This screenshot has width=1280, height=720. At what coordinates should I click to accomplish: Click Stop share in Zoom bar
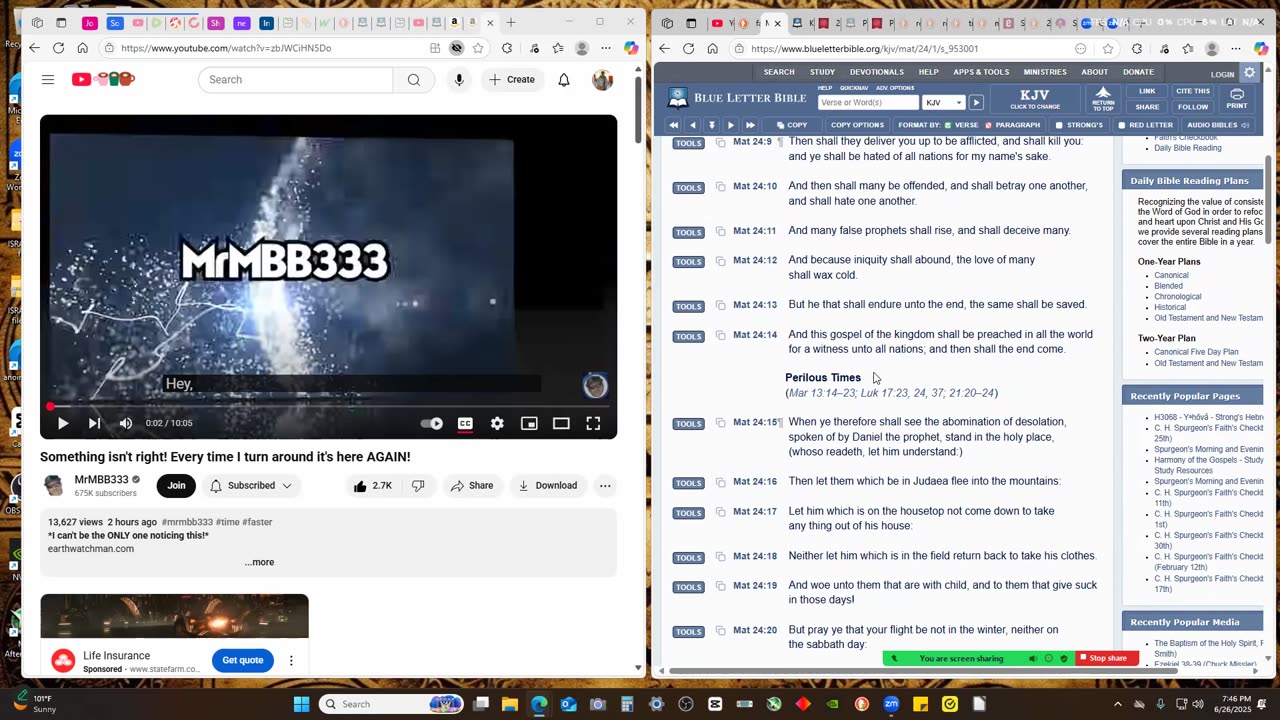coord(1107,658)
